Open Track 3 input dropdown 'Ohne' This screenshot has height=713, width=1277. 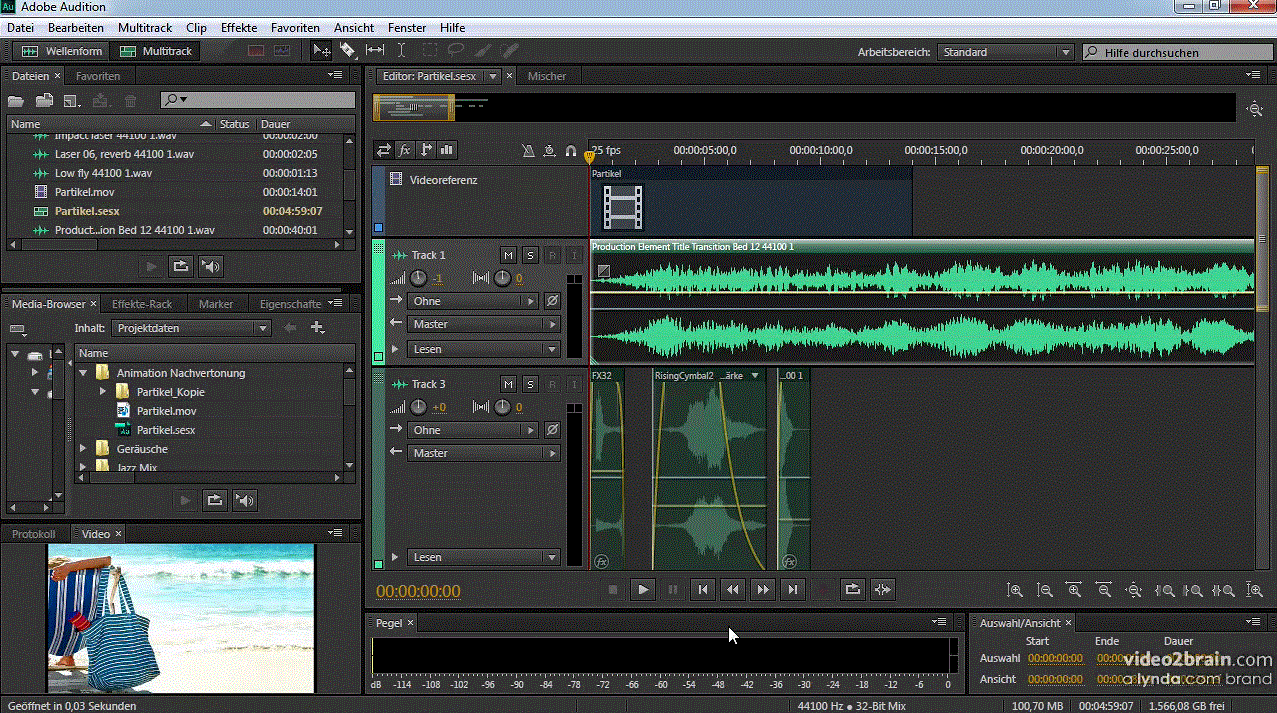(472, 430)
